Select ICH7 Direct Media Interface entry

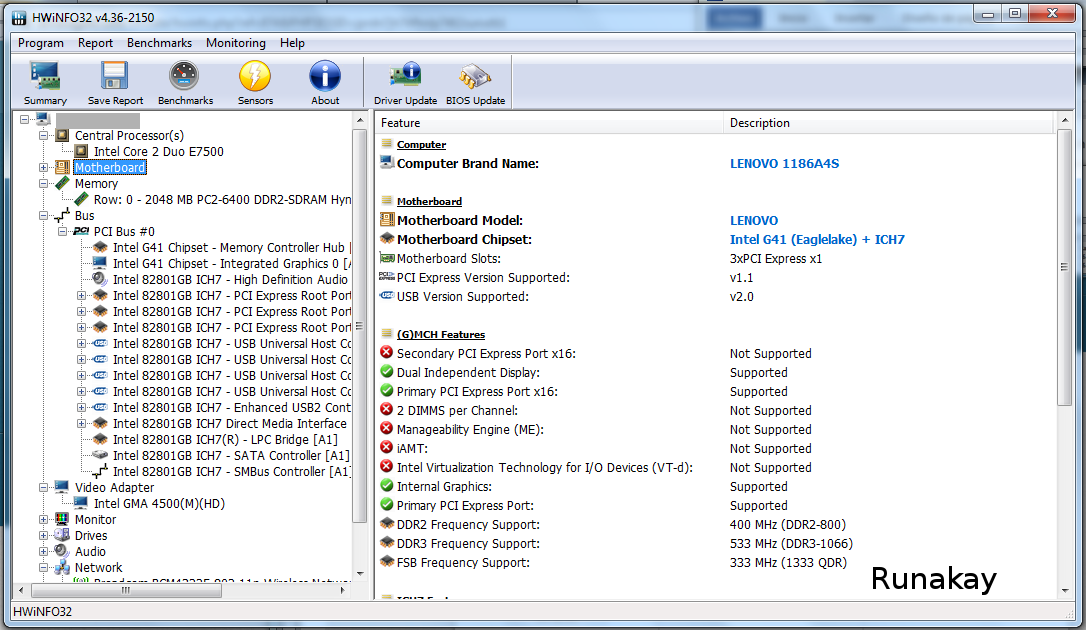tap(229, 423)
